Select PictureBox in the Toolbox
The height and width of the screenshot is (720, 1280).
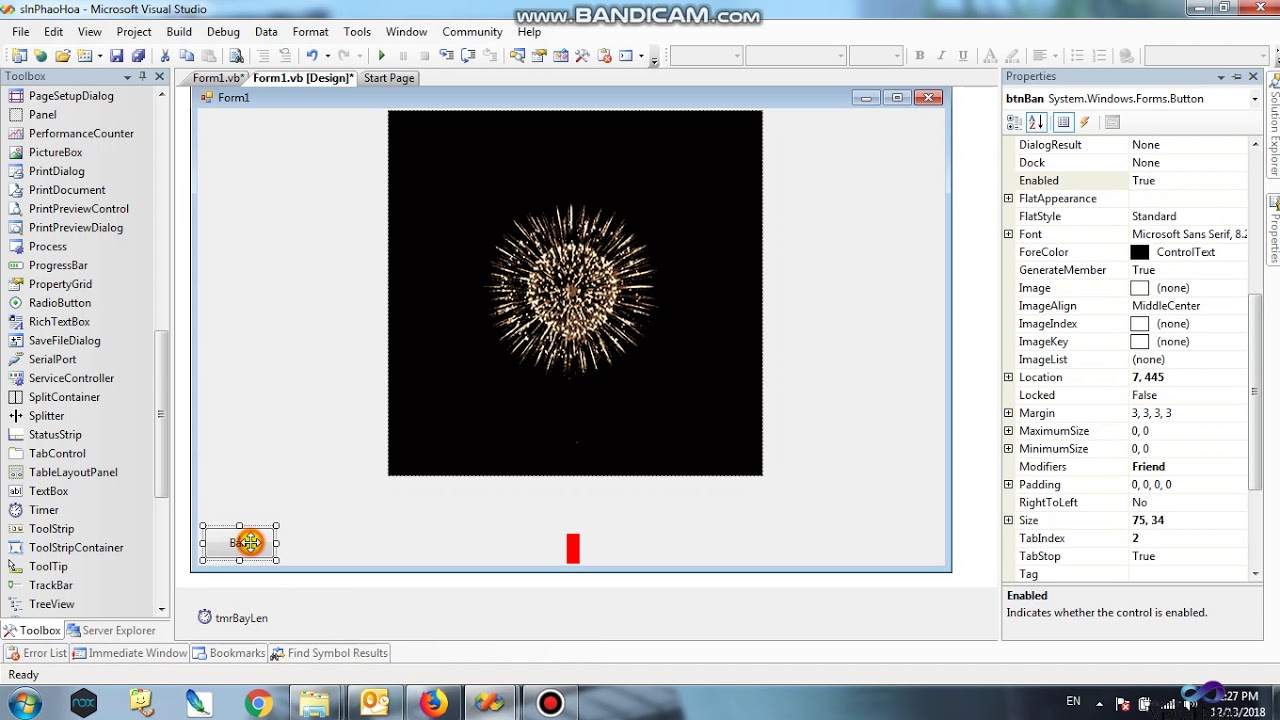56,152
